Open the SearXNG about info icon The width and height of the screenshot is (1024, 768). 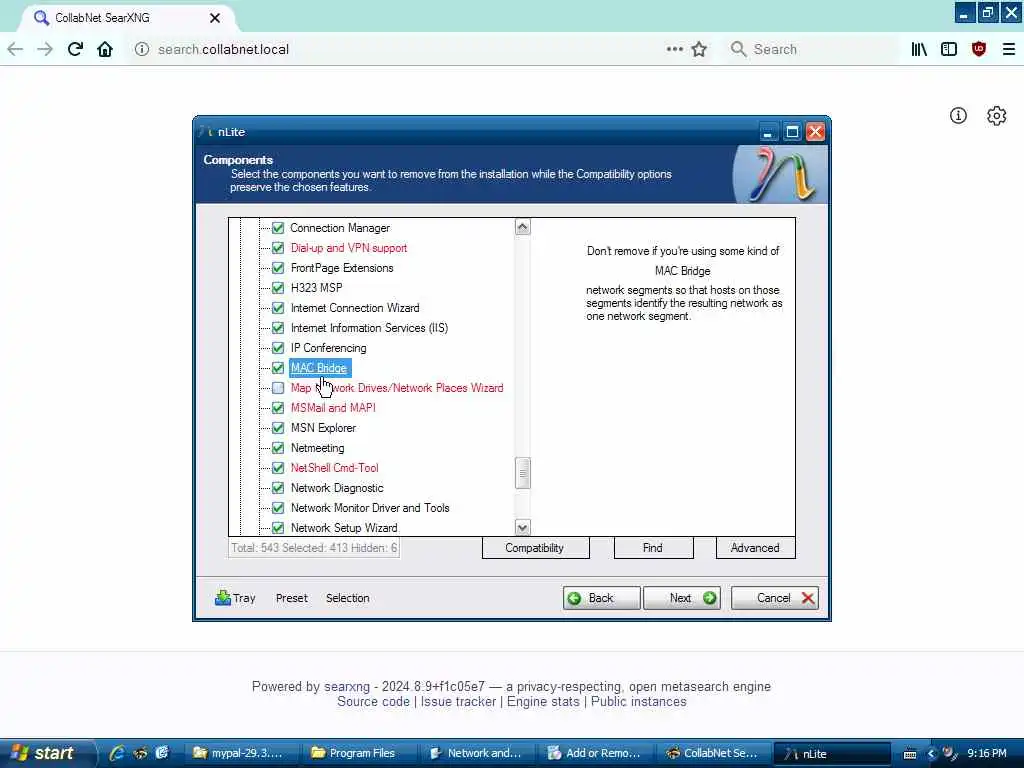pyautogui.click(x=958, y=116)
